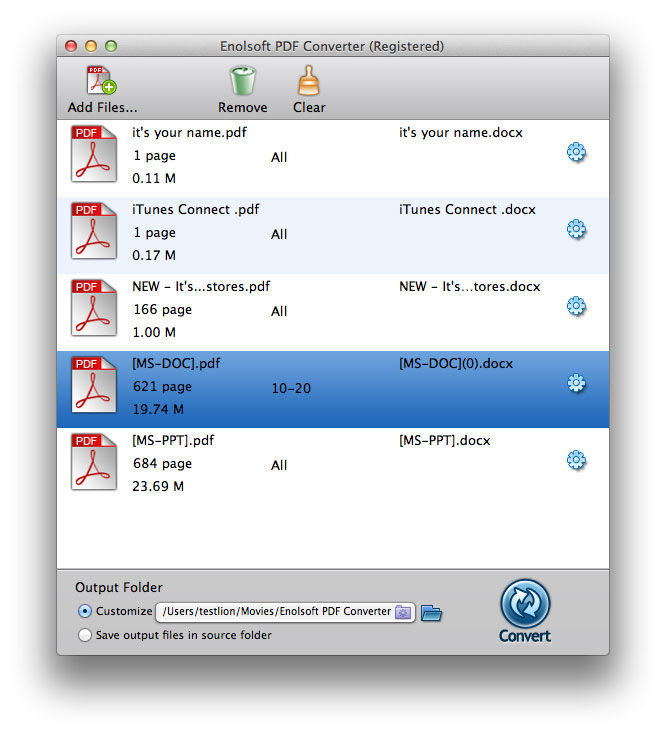Image resolution: width=666 pixels, height=734 pixels.
Task: Select file name NEW - It's...stores.pdf
Action: [201, 286]
